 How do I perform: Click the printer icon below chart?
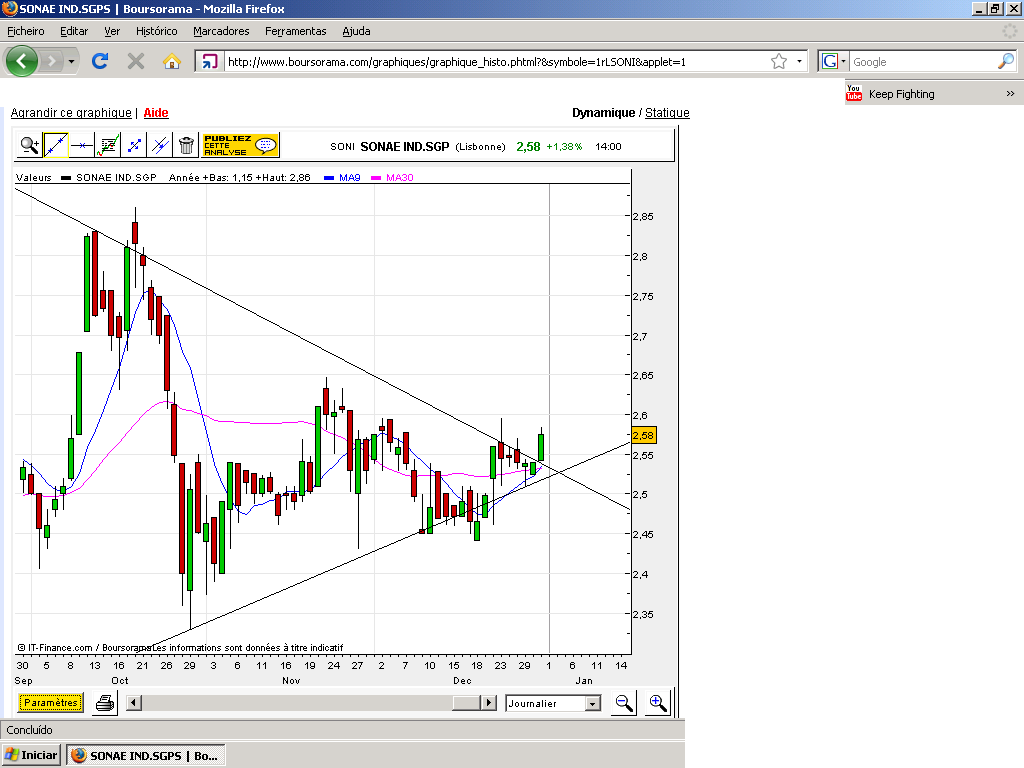pos(105,703)
